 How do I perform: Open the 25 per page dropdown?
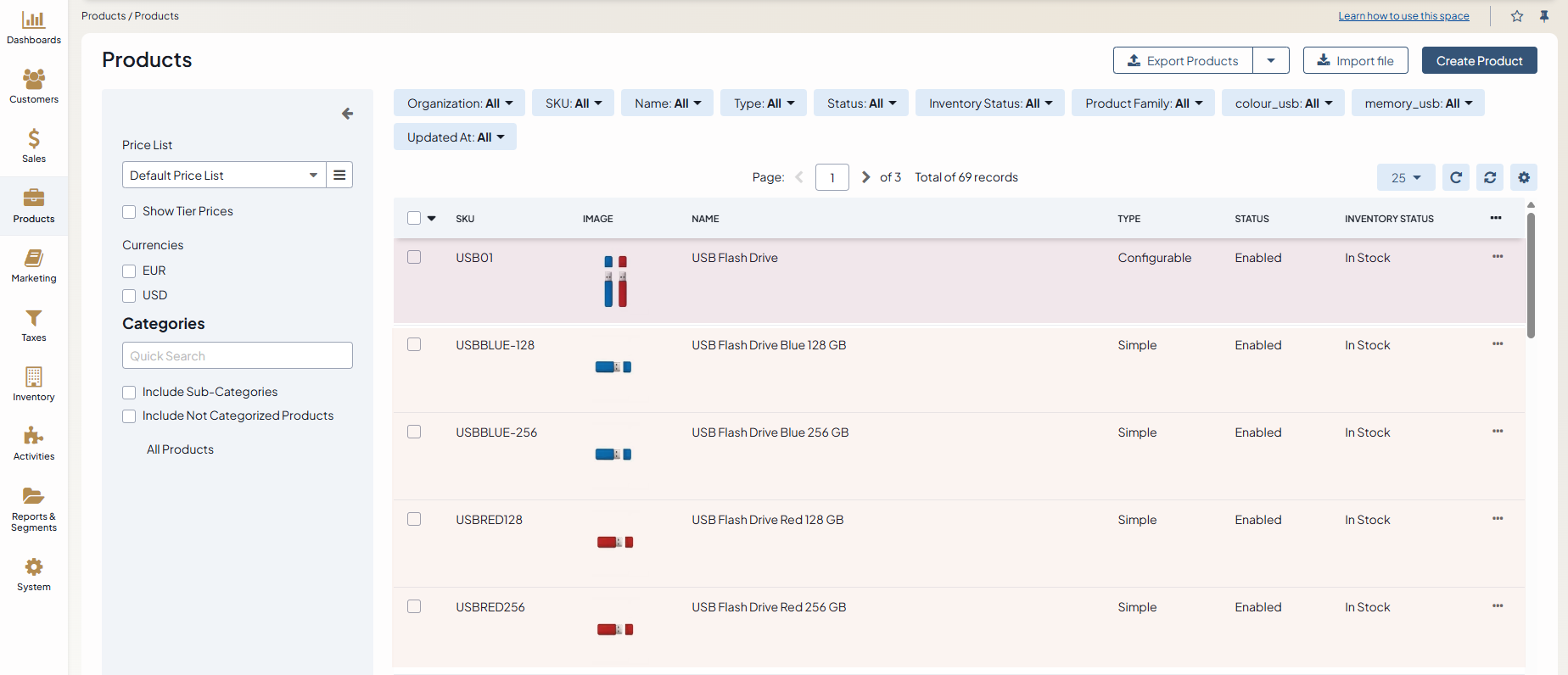point(1405,177)
